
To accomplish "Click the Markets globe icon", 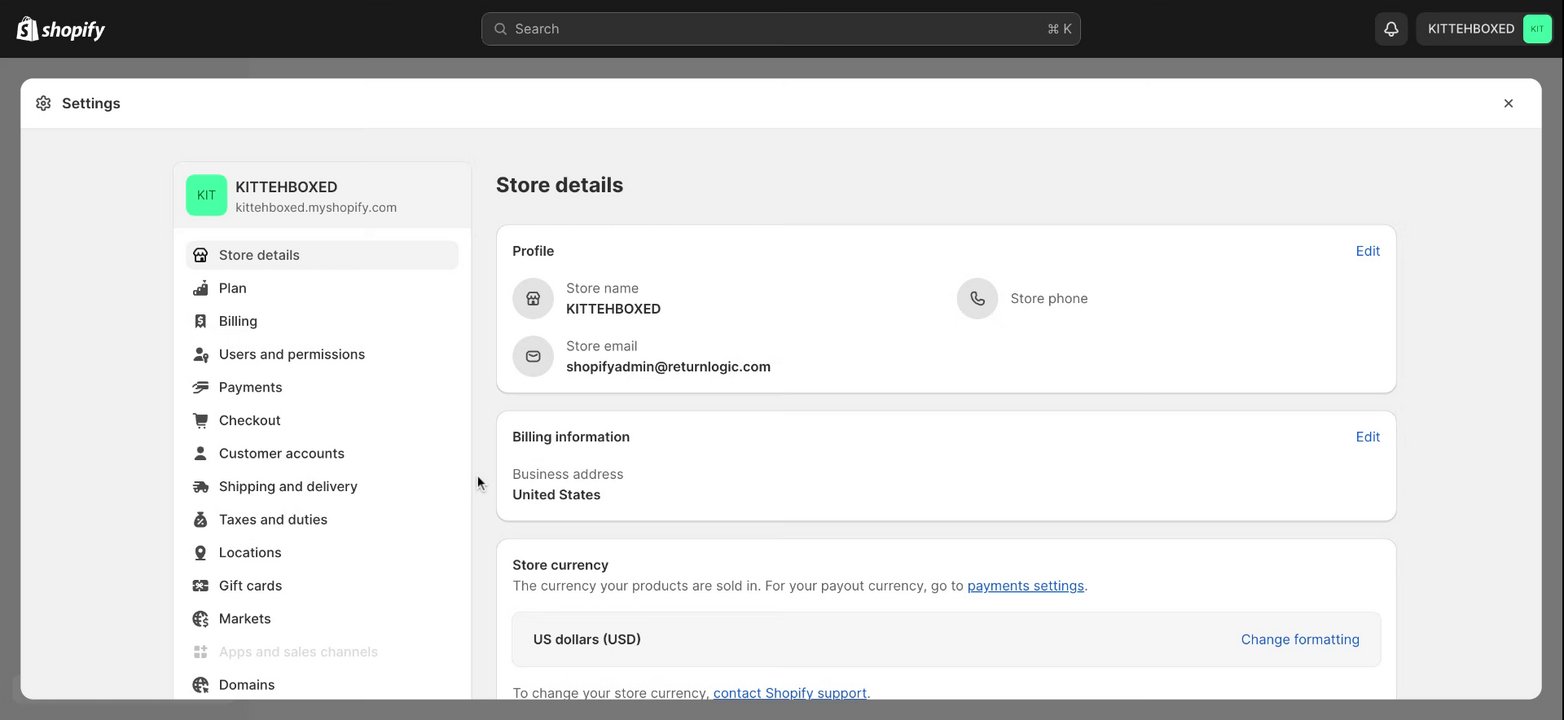I will [201, 618].
